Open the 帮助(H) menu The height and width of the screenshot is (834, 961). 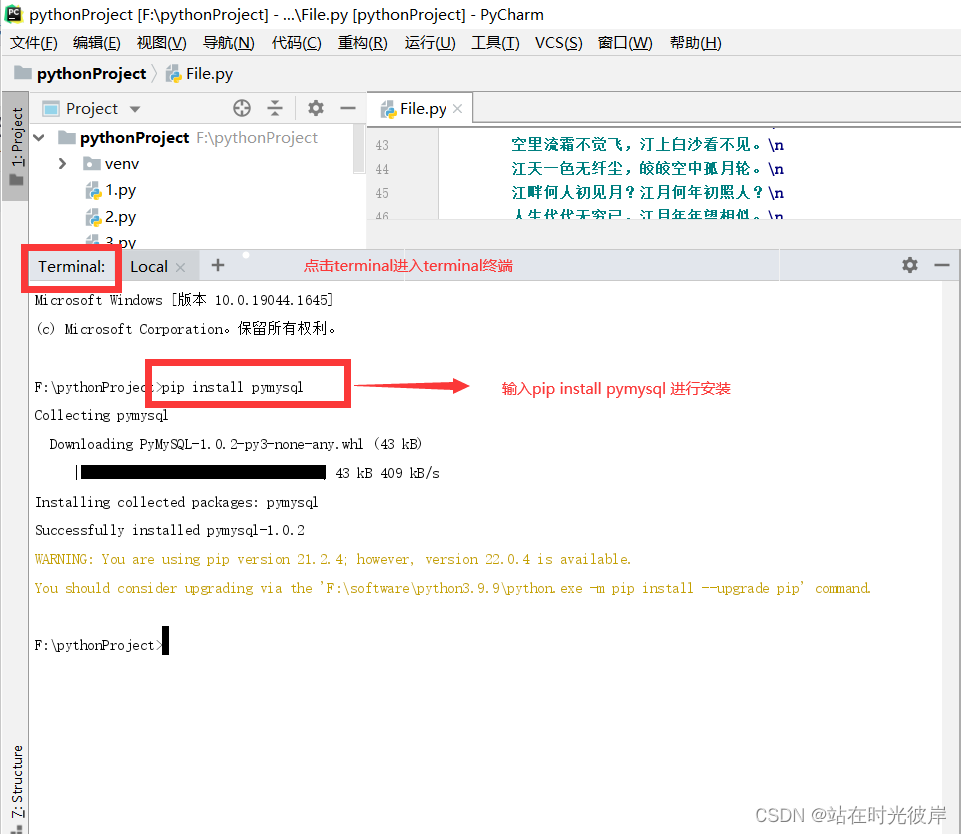[696, 43]
